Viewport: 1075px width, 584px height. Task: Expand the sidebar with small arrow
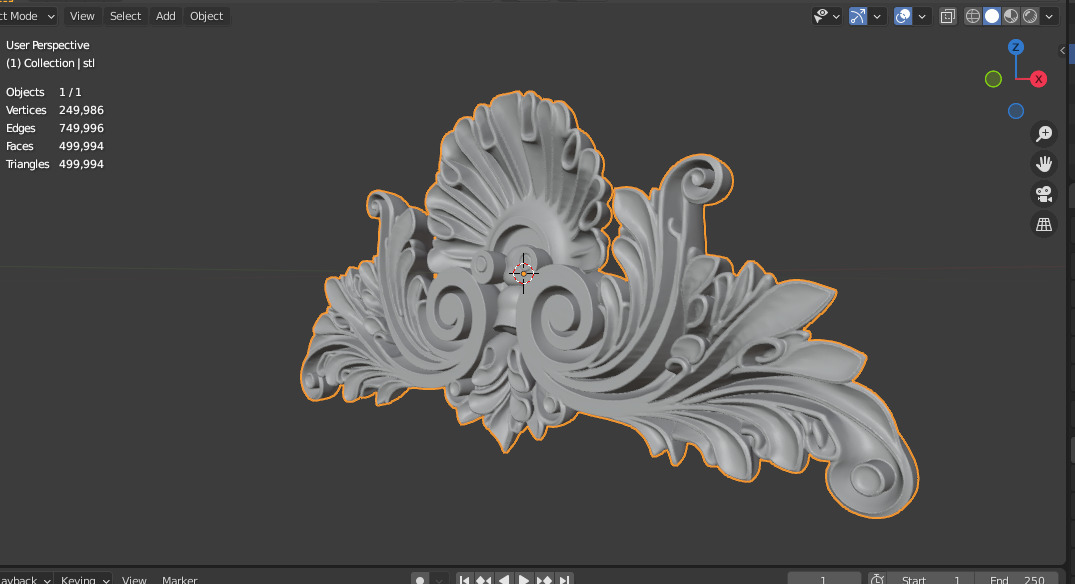(1062, 50)
